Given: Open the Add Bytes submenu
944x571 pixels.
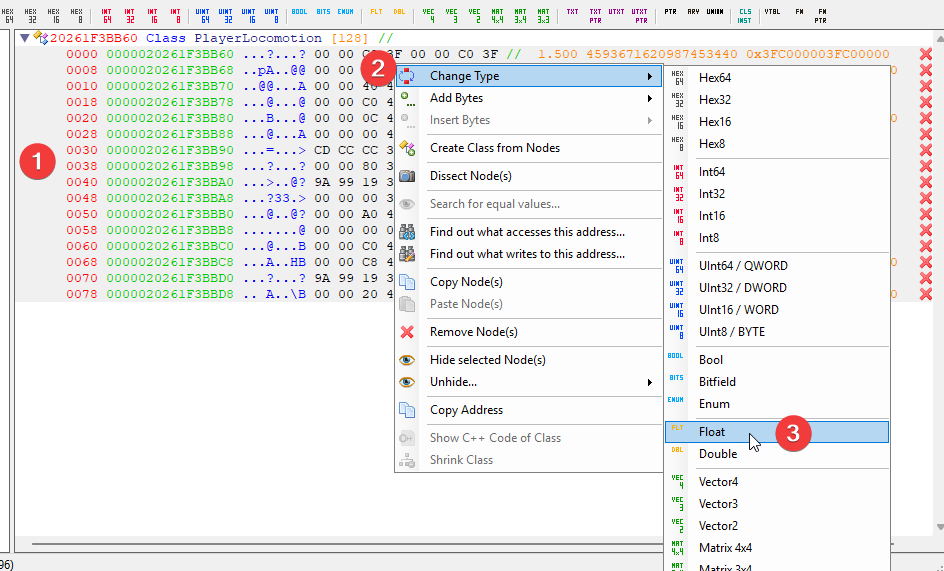Looking at the screenshot, I should coord(529,98).
